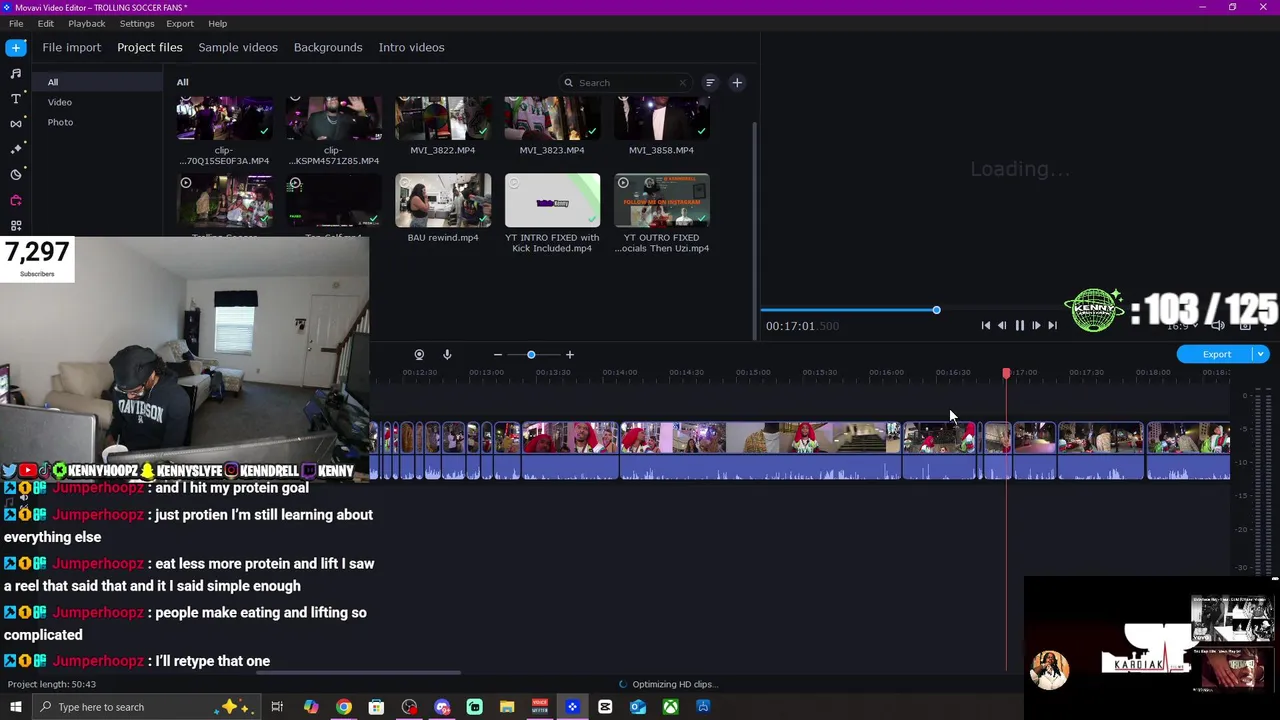Switch to the Sample videos tab

pos(238,47)
